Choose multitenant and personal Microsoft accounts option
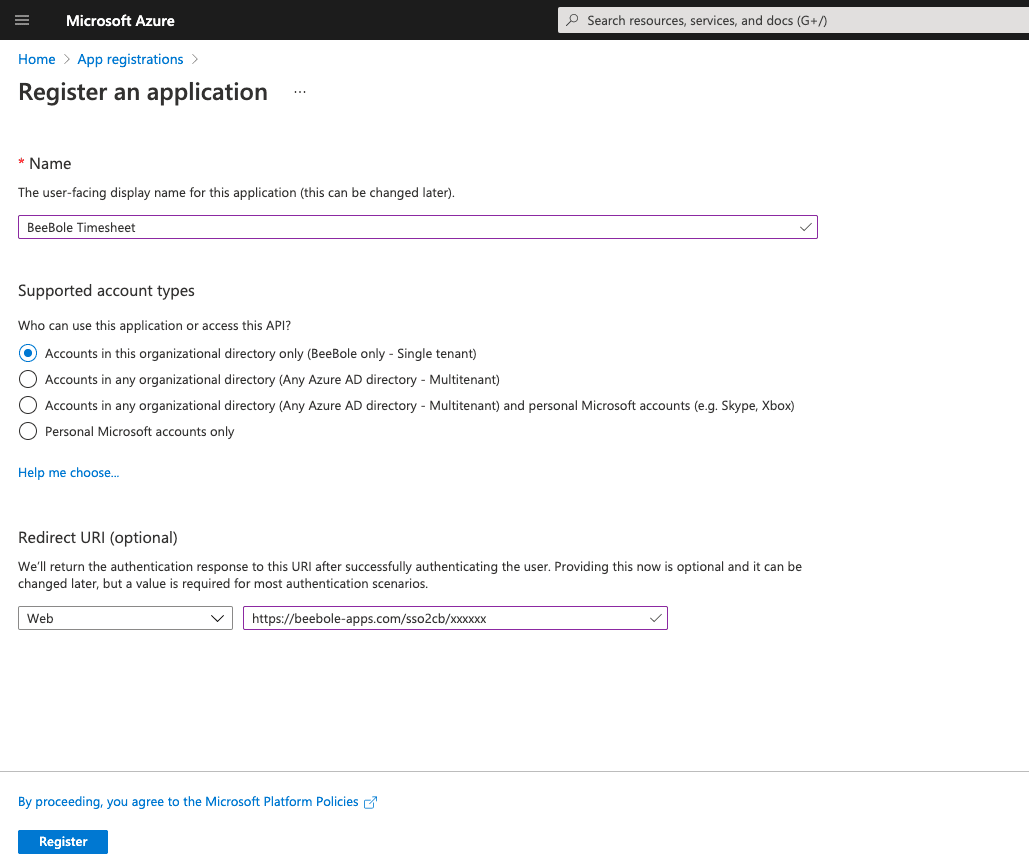Viewport: 1029px width, 862px height. pyautogui.click(x=27, y=405)
